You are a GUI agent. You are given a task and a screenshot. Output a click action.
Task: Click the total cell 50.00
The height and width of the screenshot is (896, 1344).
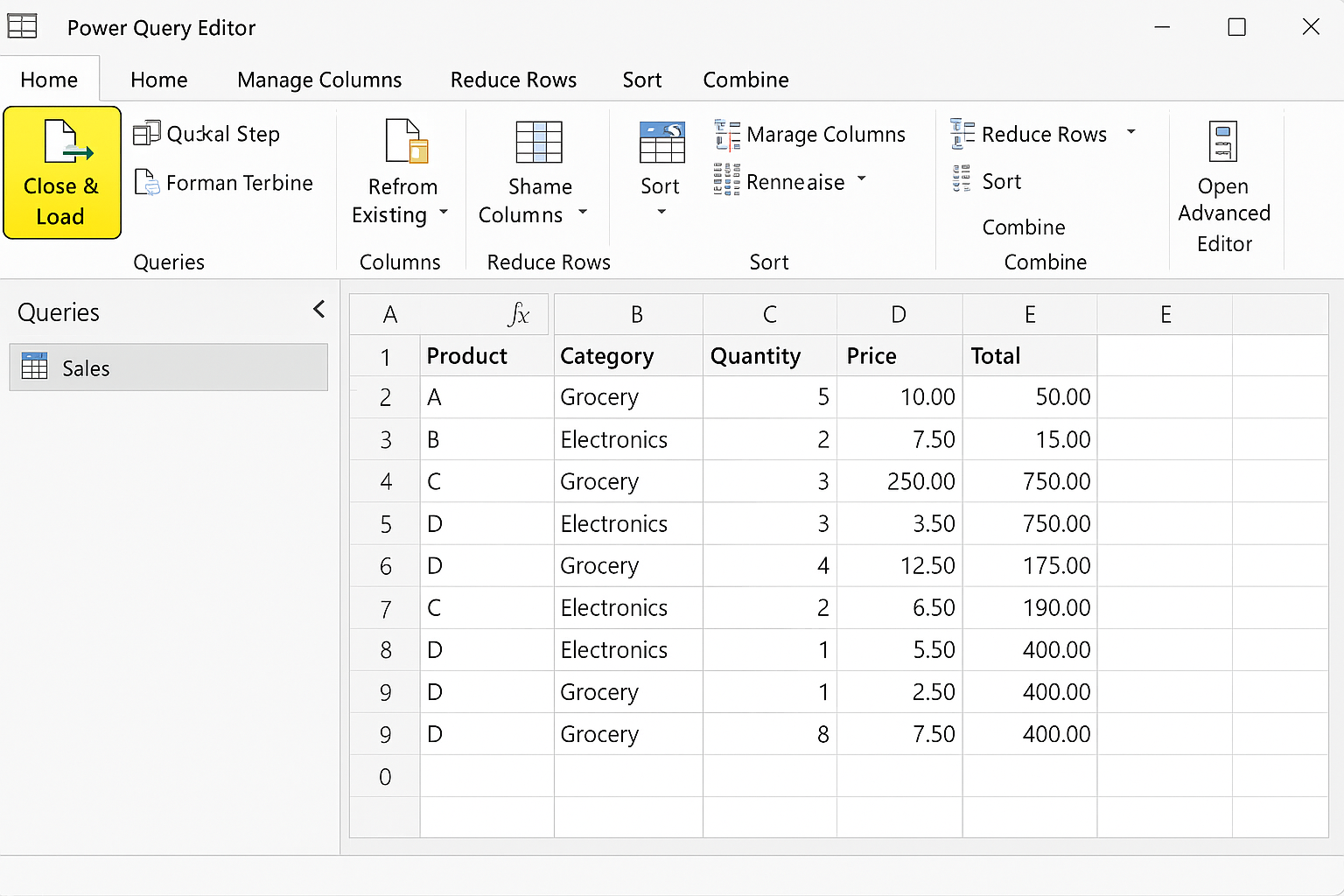pos(1030,397)
